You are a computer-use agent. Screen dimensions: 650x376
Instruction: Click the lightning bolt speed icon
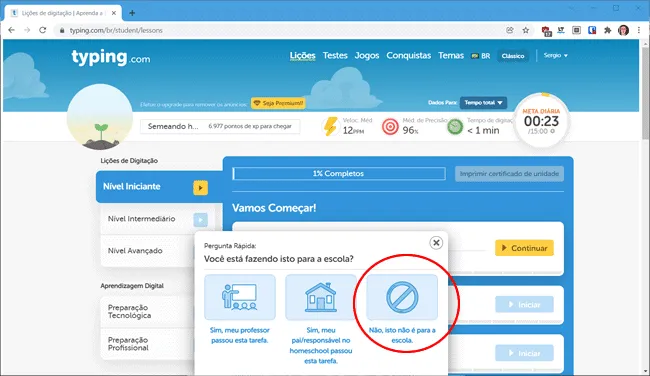tap(330, 126)
